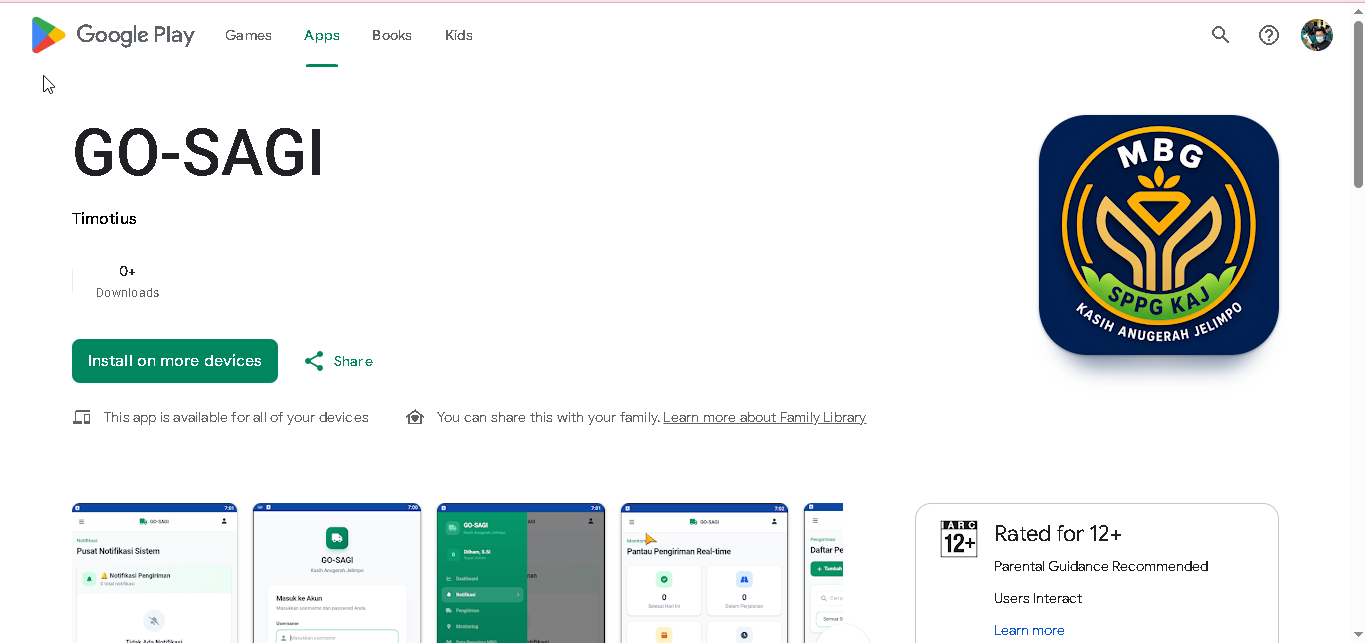Image resolution: width=1365 pixels, height=643 pixels.
Task: Click the 12+ rating badge
Action: coord(959,539)
